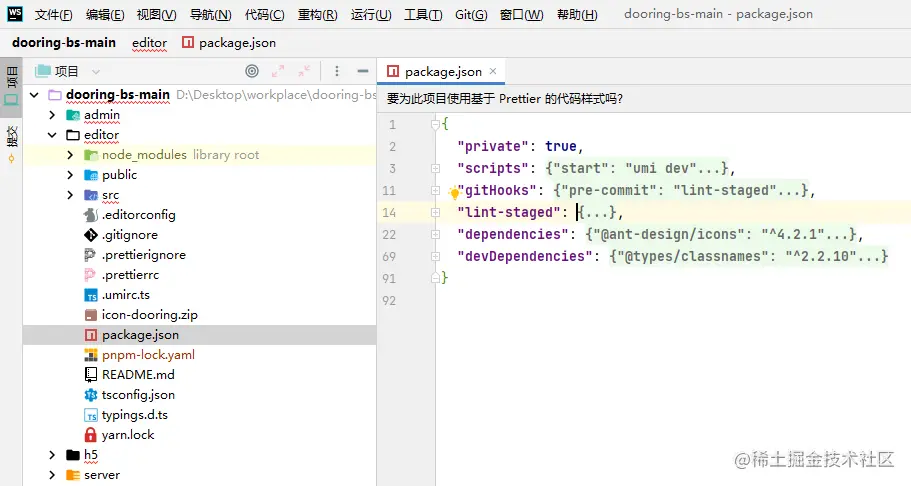The image size is (911, 486).
Task: Select the public folder icon
Action: tap(91, 175)
